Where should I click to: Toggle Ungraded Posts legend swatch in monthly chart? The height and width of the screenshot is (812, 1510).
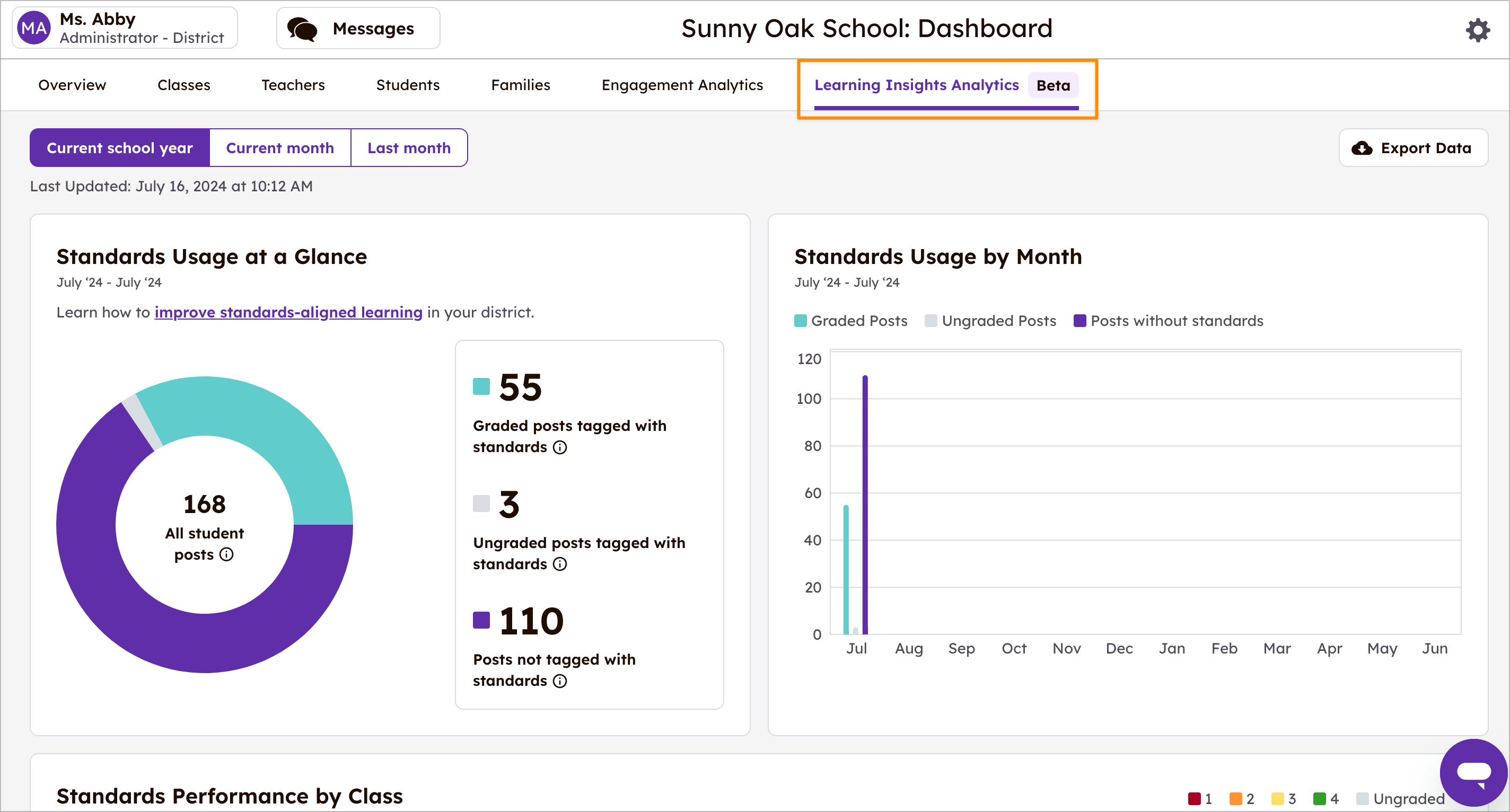(931, 321)
